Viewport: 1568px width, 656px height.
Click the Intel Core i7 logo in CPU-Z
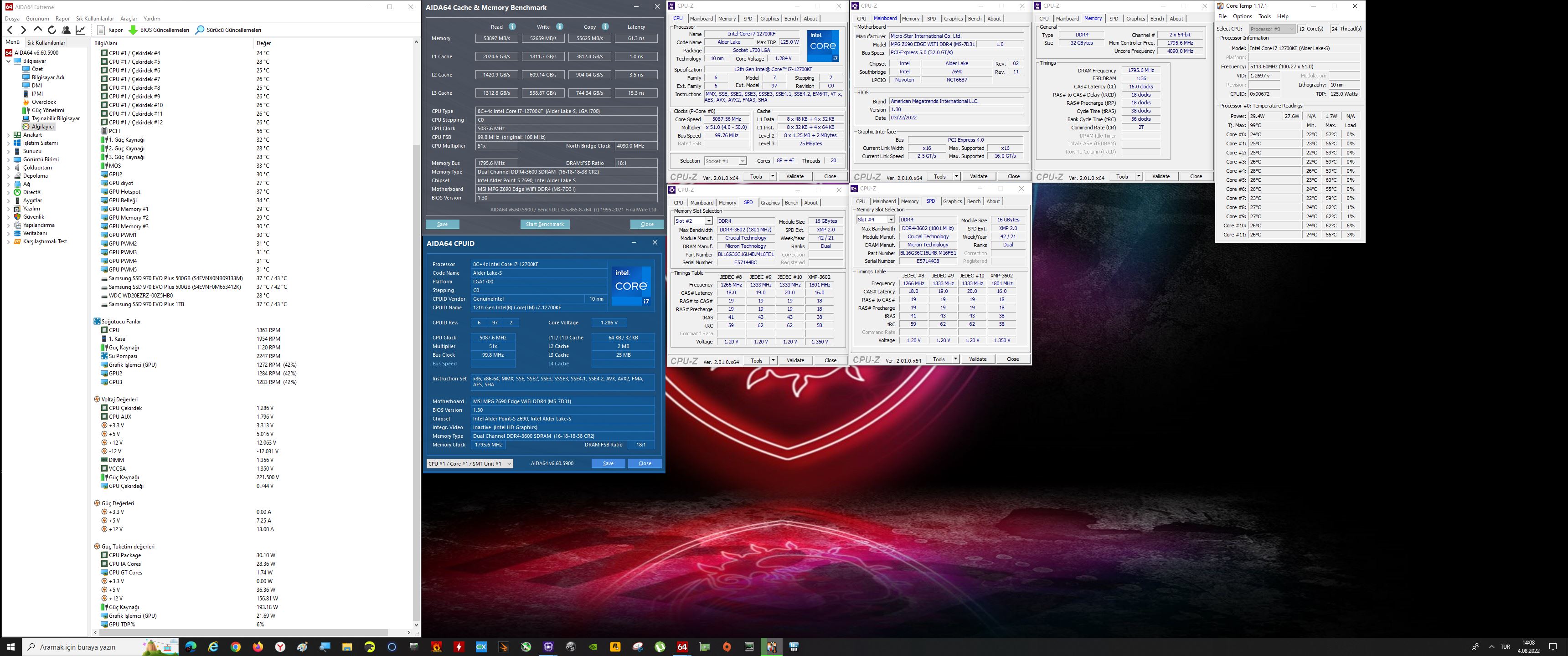[823, 46]
